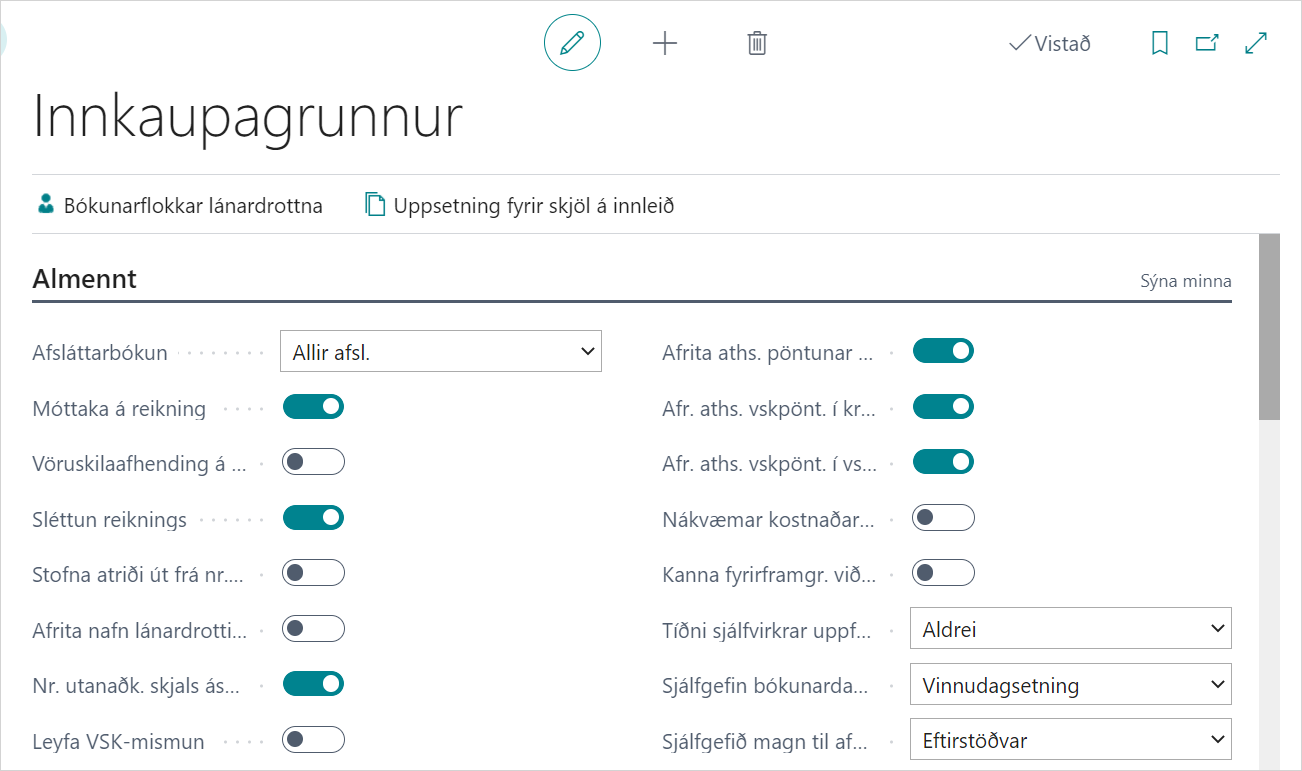Open the dropdown showing Eftirstöðvar
Viewport: 1302px width, 771px height.
pyautogui.click(x=1070, y=741)
